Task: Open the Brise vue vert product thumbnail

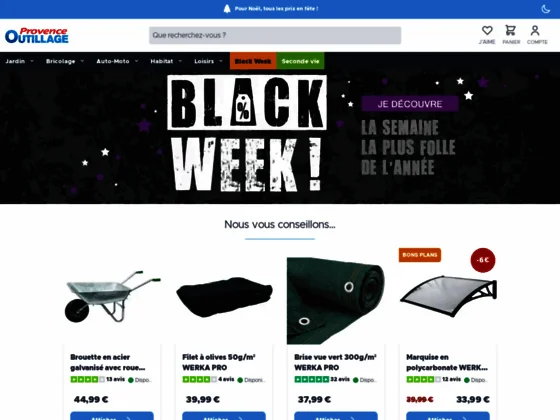Action: [x=336, y=301]
